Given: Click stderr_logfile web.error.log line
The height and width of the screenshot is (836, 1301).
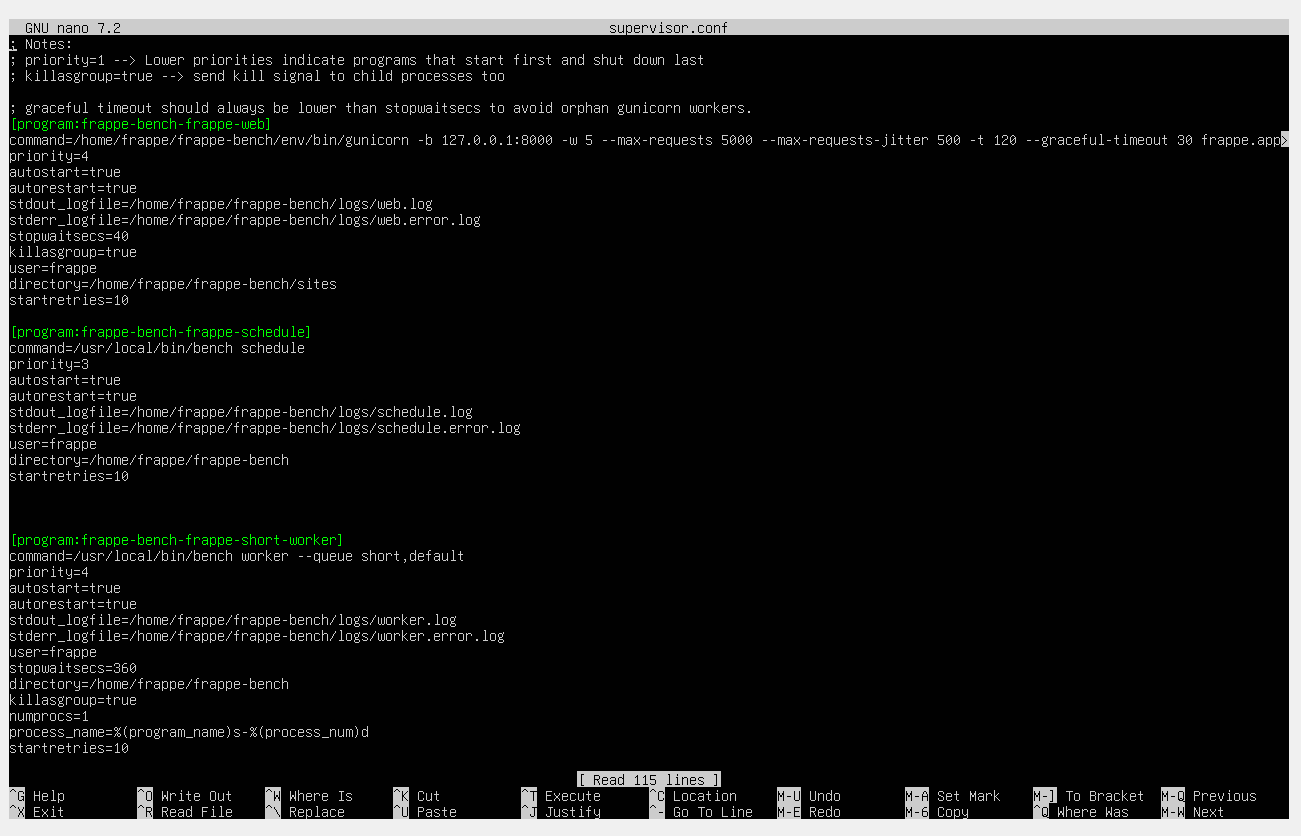Looking at the screenshot, I should coord(245,220).
